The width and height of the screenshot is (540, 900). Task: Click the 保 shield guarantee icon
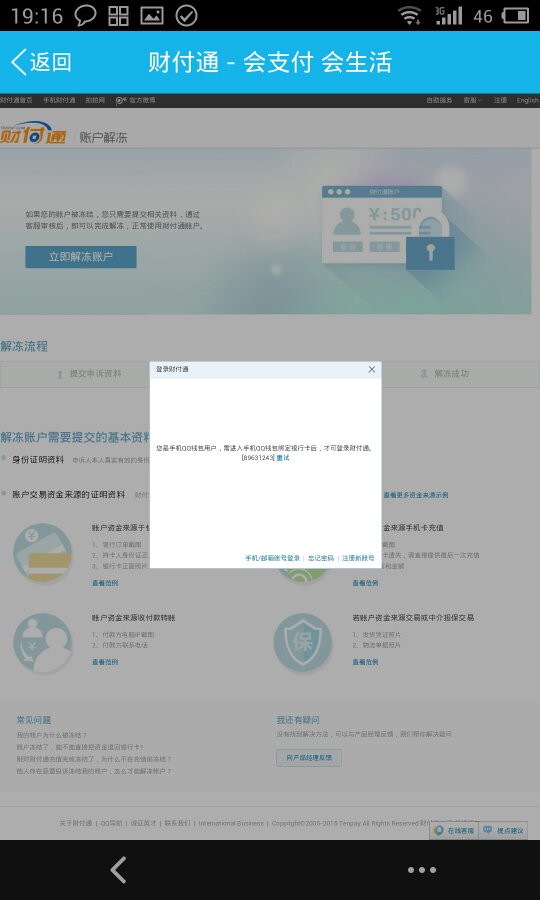[303, 643]
